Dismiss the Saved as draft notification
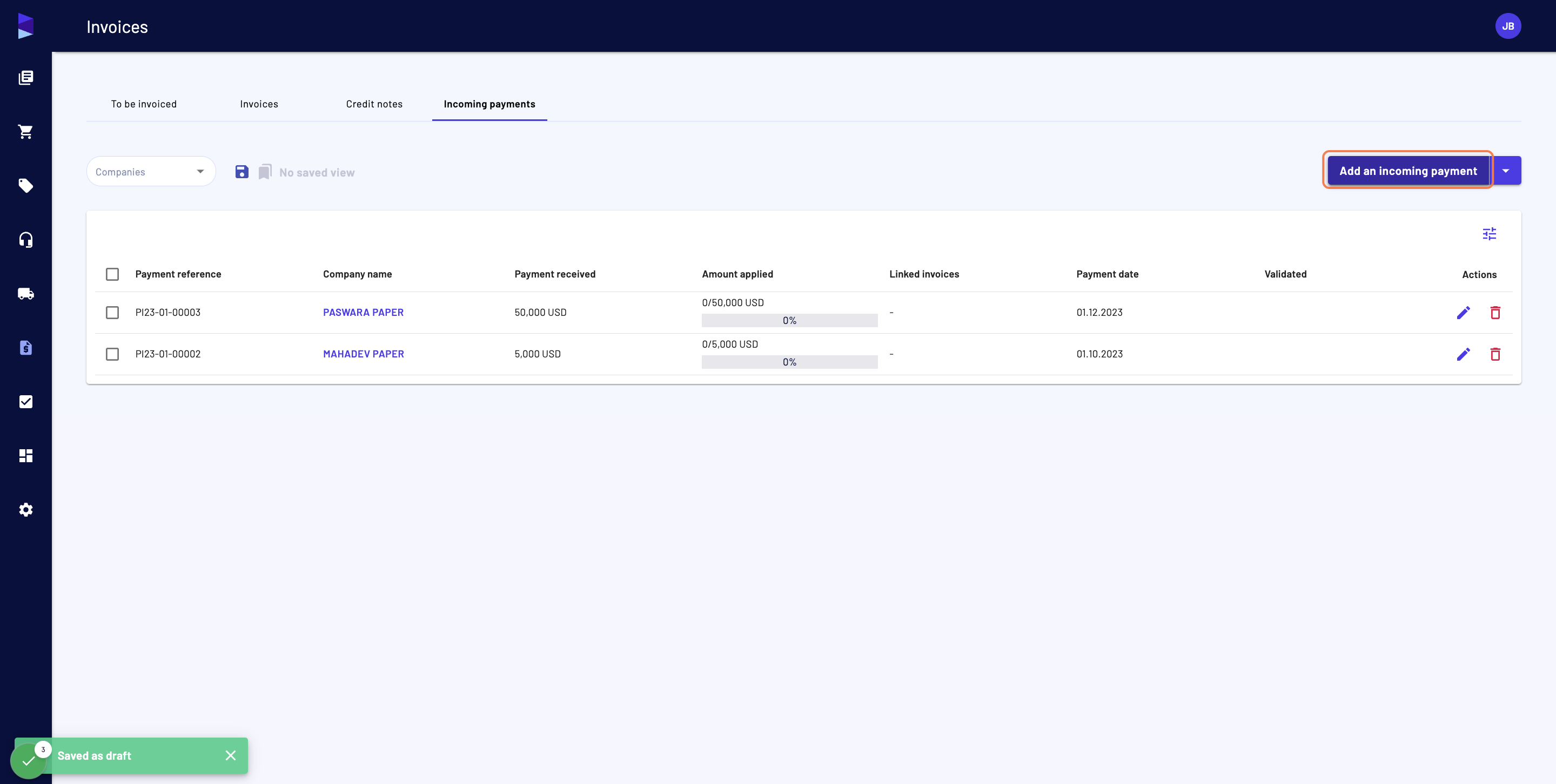Screen dimensions: 1556x784 click(231, 755)
